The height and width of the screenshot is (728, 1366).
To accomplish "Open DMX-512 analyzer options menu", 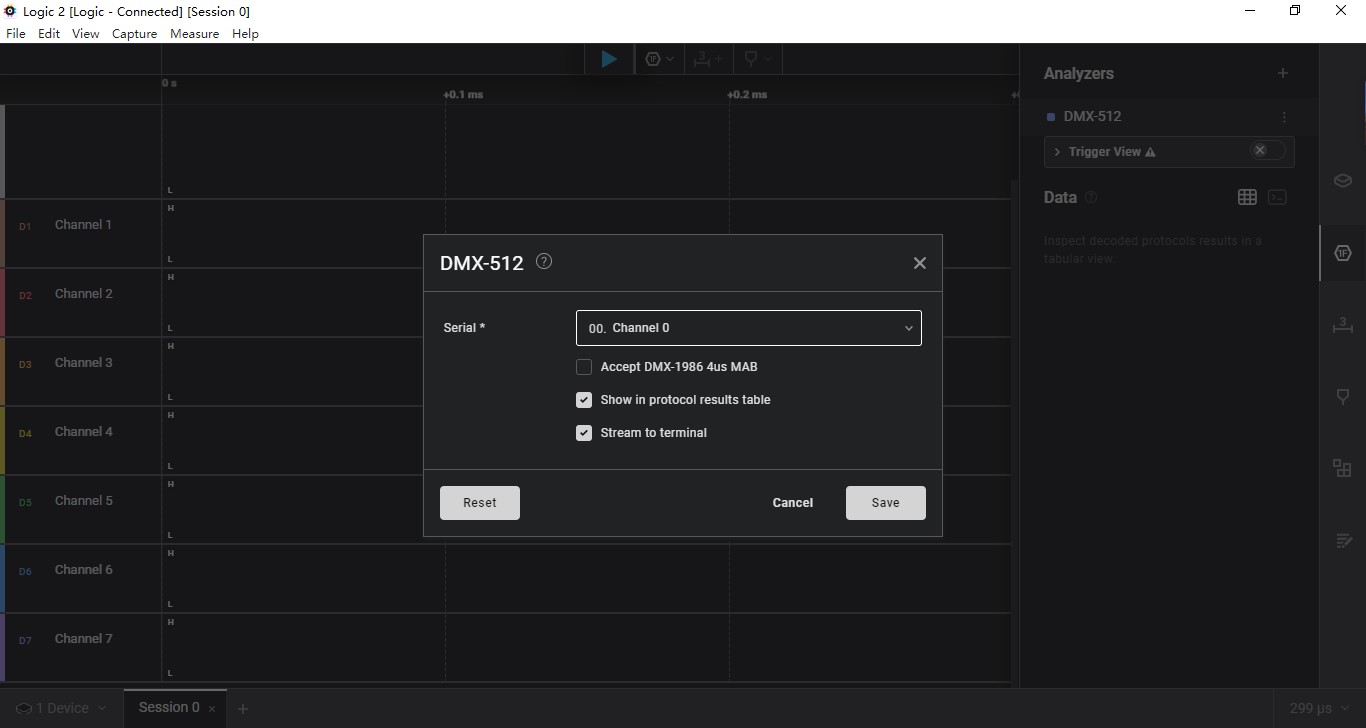I will point(1285,117).
